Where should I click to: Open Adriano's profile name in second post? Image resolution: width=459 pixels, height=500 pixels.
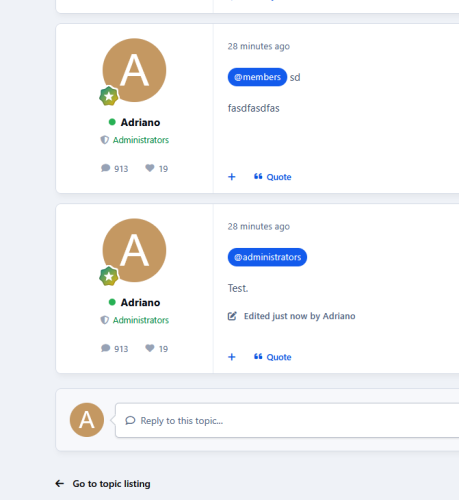pyautogui.click(x=140, y=302)
